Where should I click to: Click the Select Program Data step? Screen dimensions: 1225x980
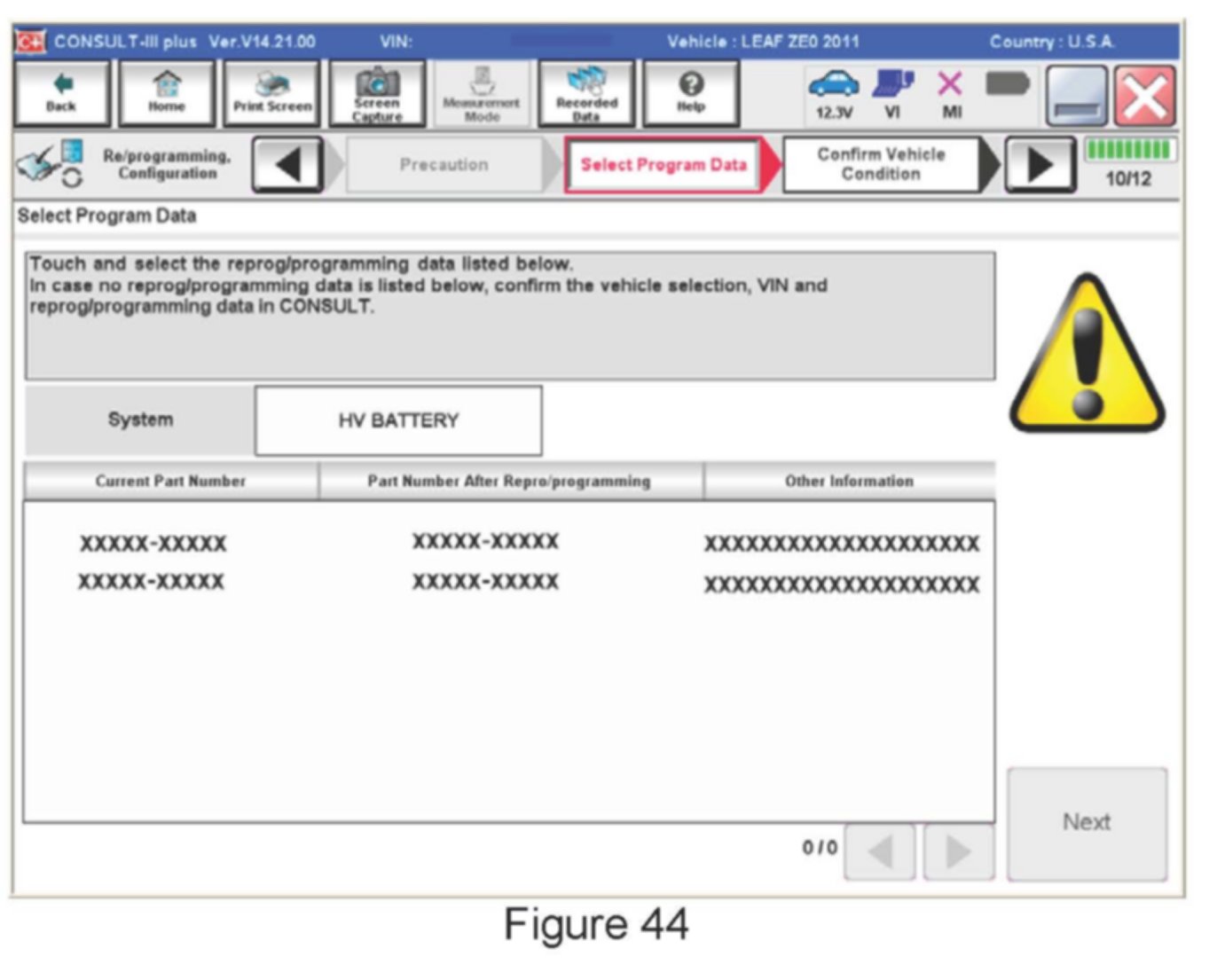[663, 165]
